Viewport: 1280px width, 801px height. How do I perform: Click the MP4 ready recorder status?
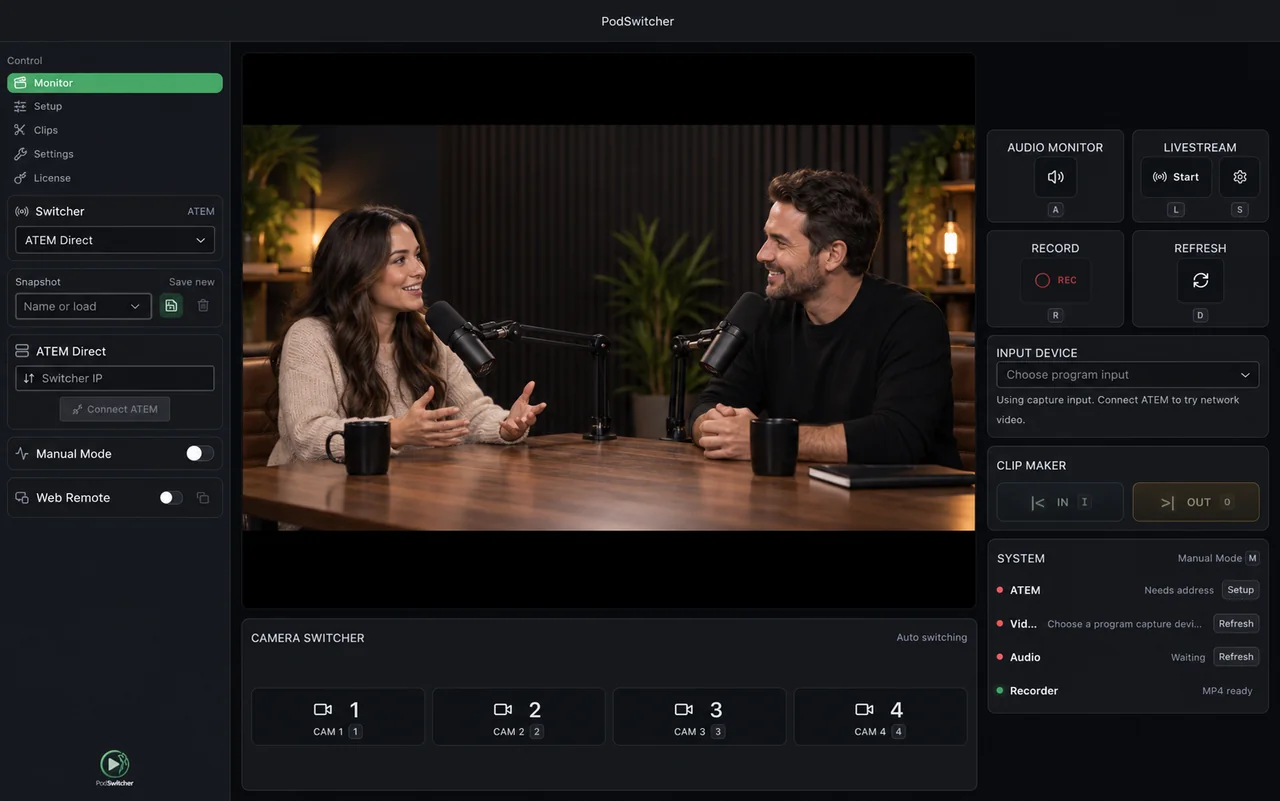tap(1227, 691)
